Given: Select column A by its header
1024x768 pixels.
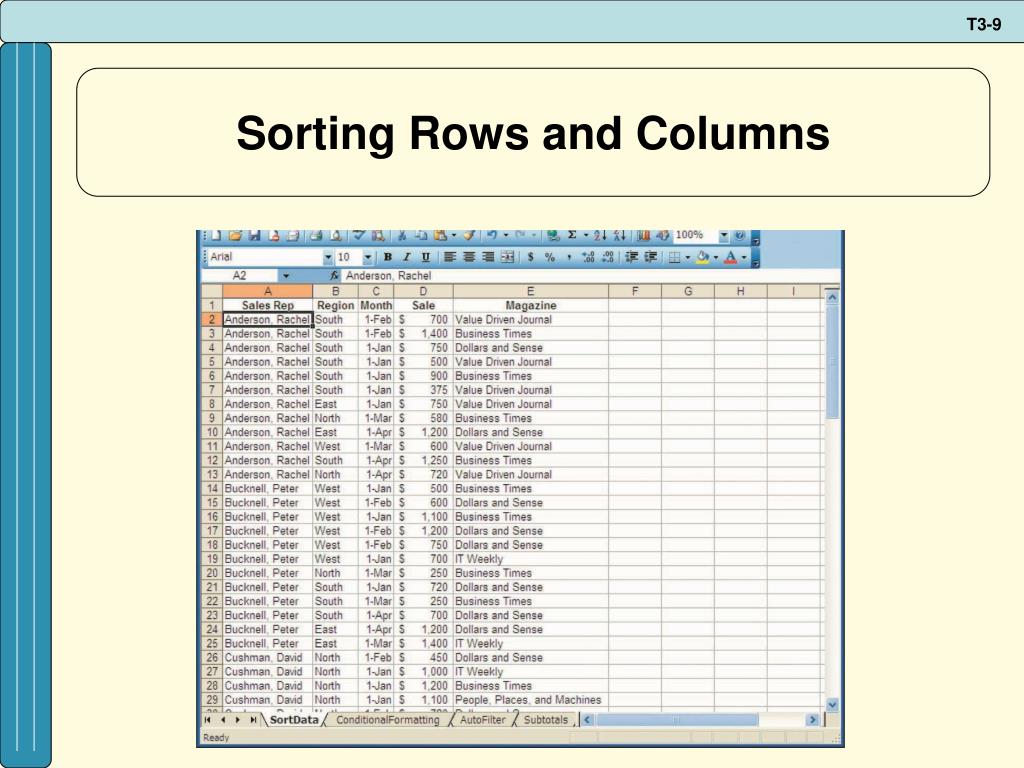Looking at the screenshot, I should point(268,291).
